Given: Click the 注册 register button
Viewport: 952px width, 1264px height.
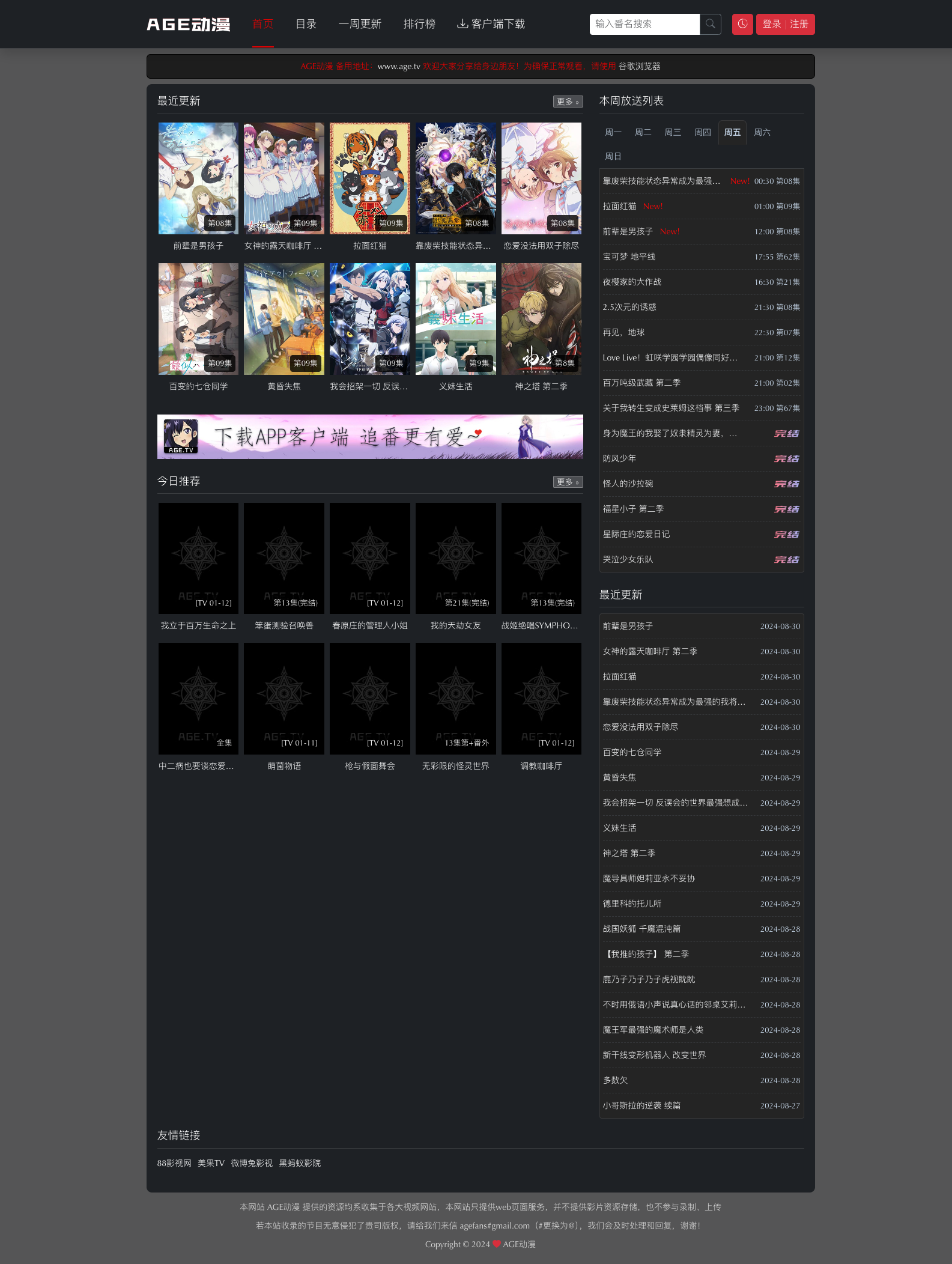Looking at the screenshot, I should [x=799, y=24].
